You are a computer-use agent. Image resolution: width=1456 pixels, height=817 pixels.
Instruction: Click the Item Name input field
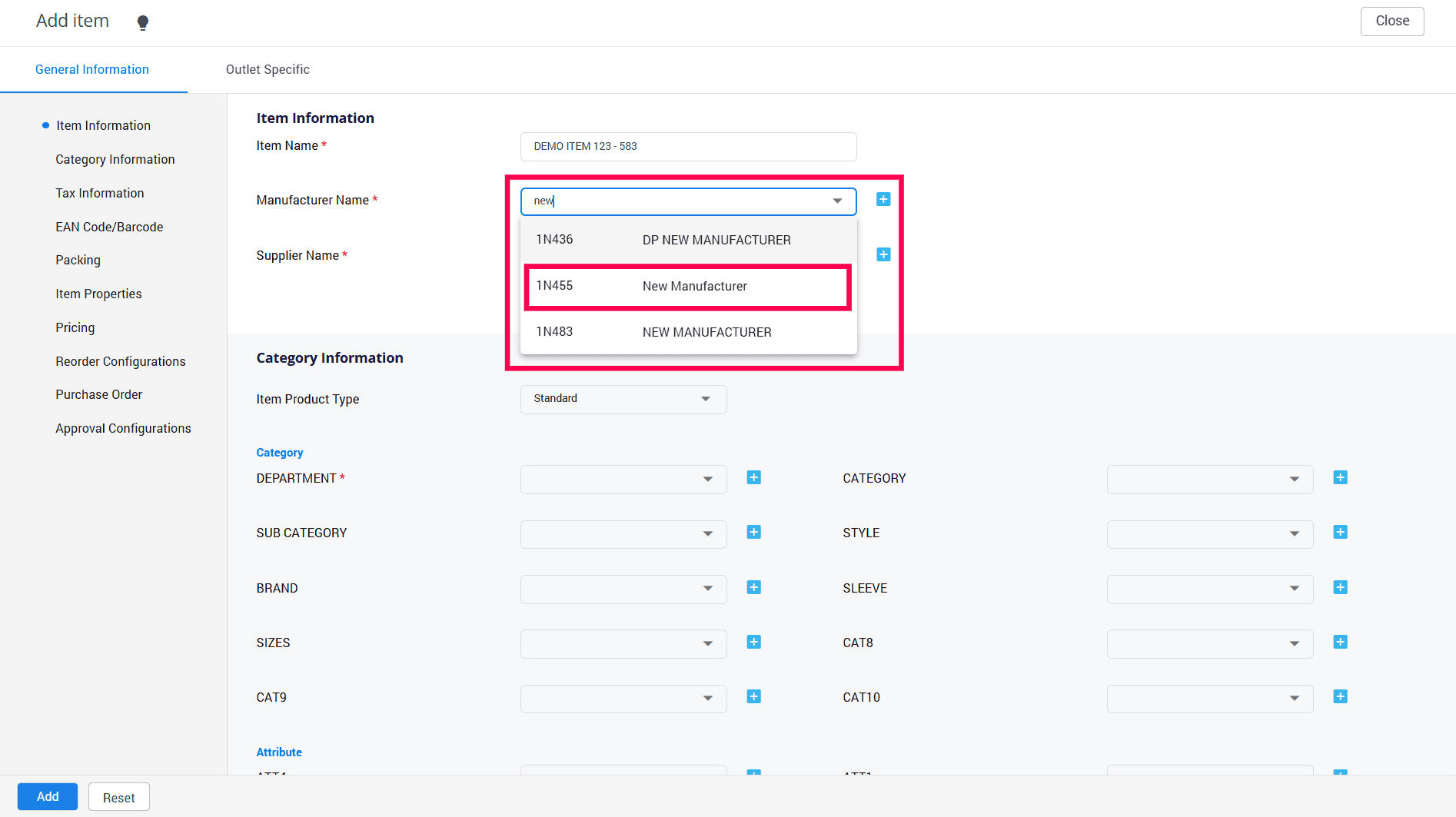[x=688, y=147]
